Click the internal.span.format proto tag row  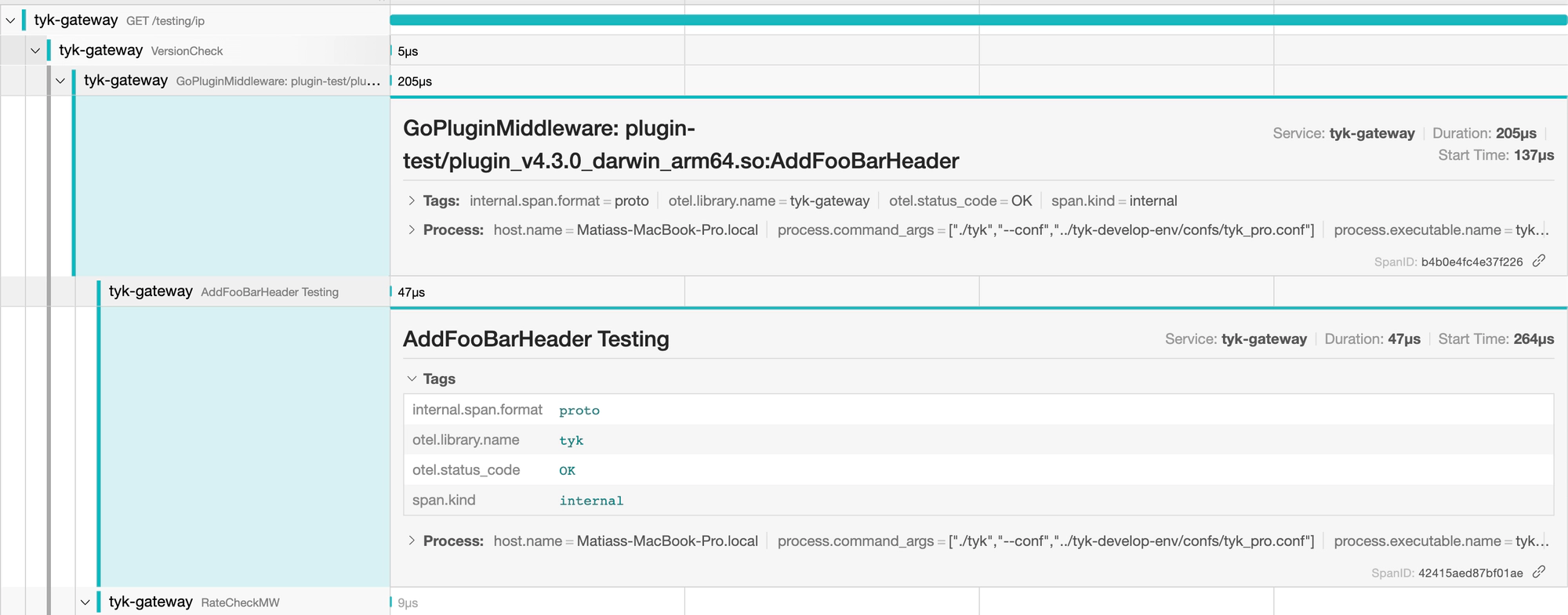tap(977, 410)
